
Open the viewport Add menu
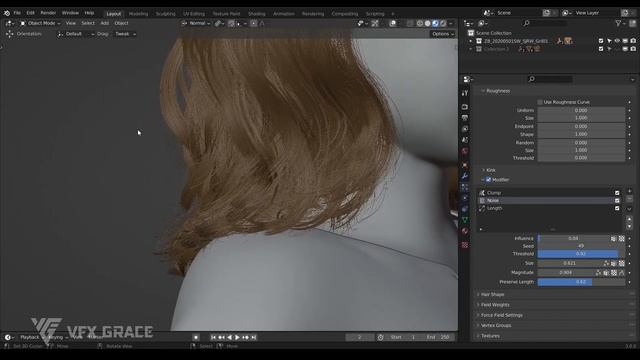pos(104,23)
